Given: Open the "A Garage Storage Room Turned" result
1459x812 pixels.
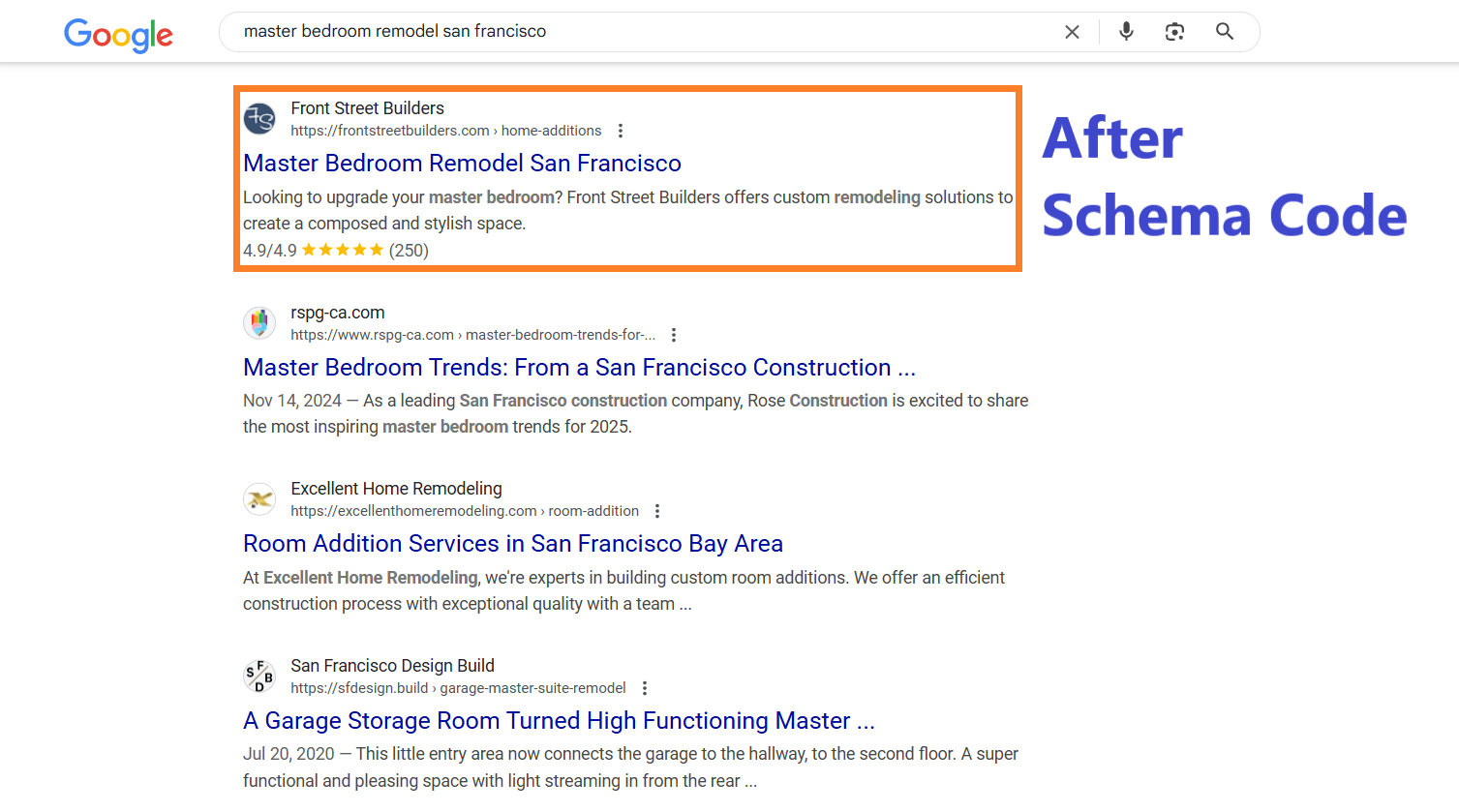Looking at the screenshot, I should [x=558, y=721].
